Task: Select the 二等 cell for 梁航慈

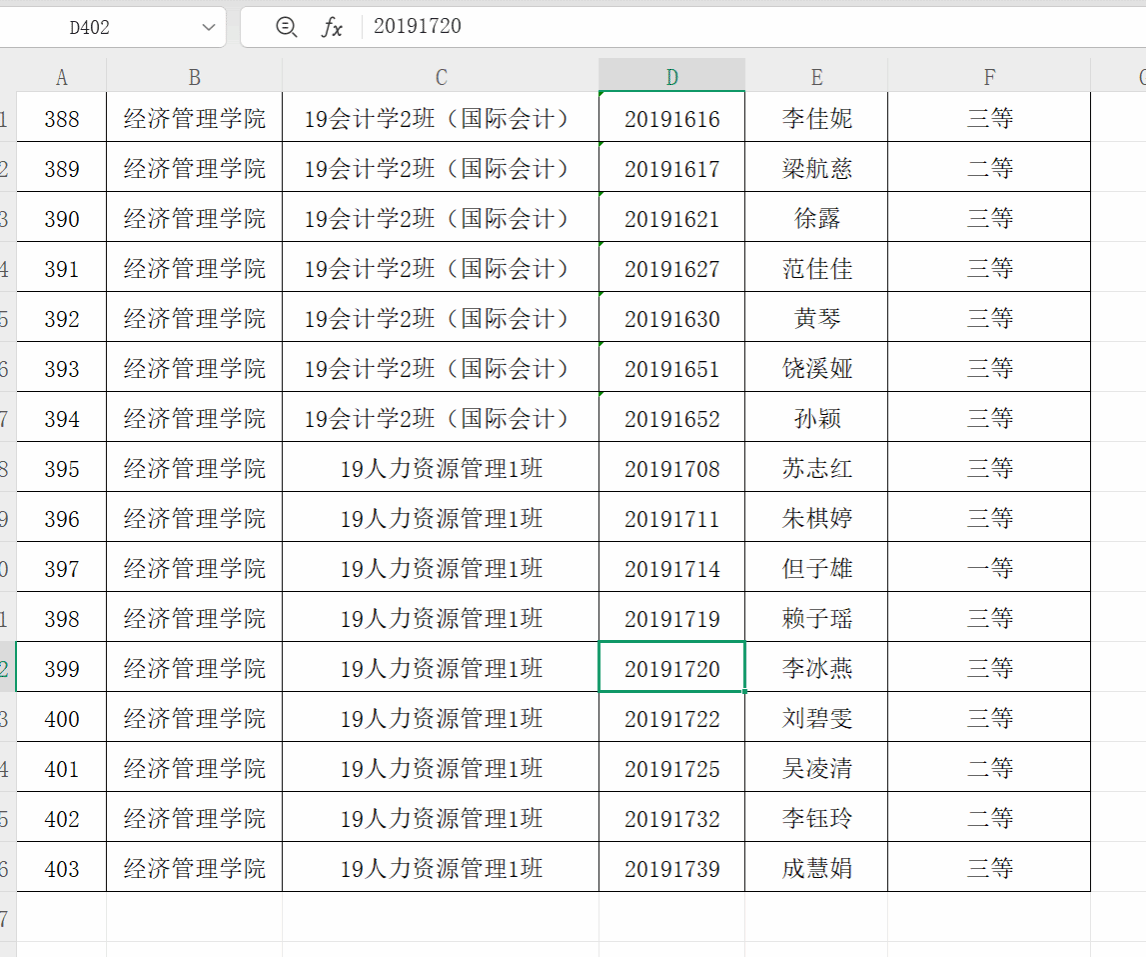Action: point(989,169)
